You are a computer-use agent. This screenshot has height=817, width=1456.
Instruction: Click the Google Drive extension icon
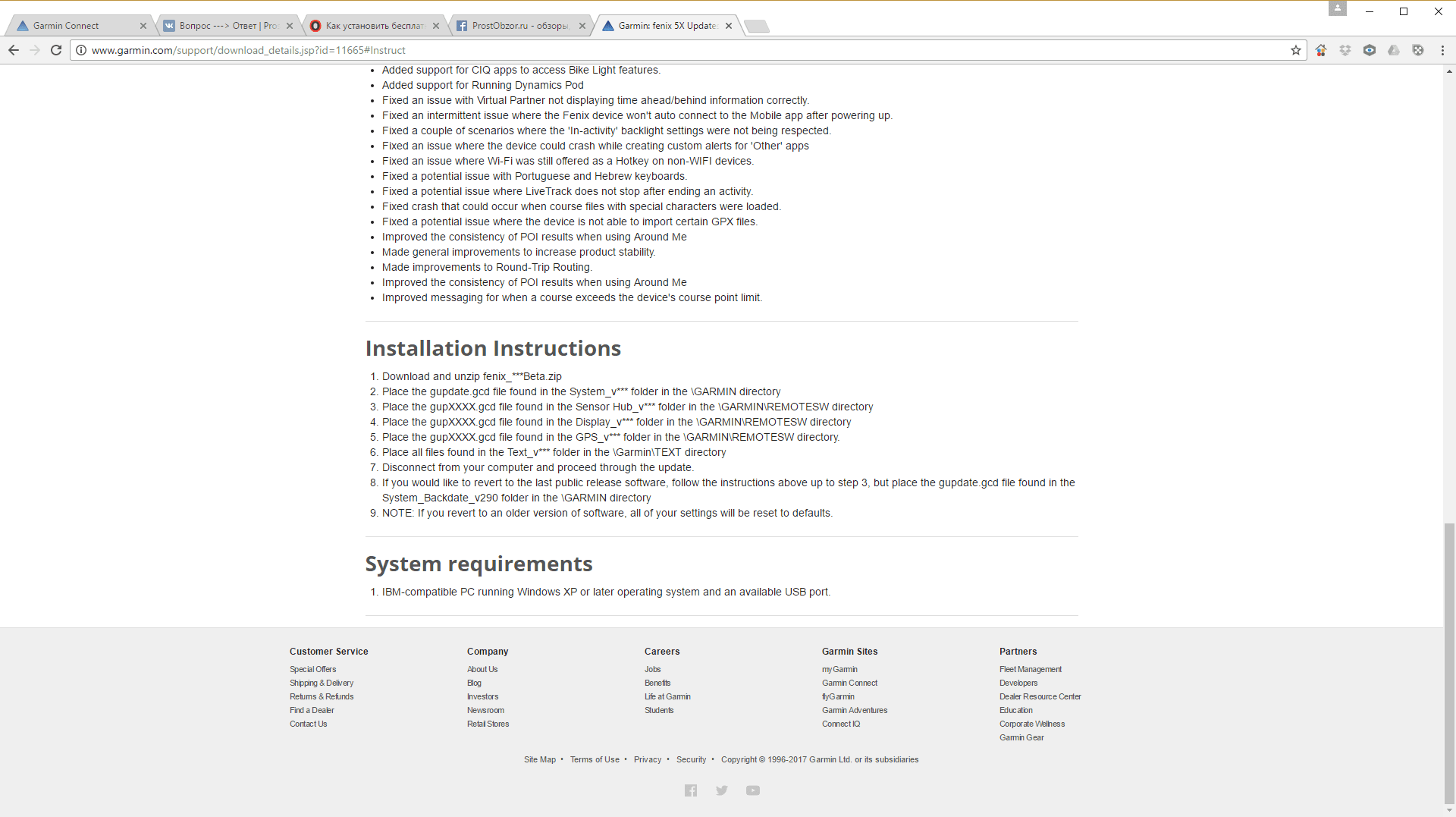pos(1394,50)
